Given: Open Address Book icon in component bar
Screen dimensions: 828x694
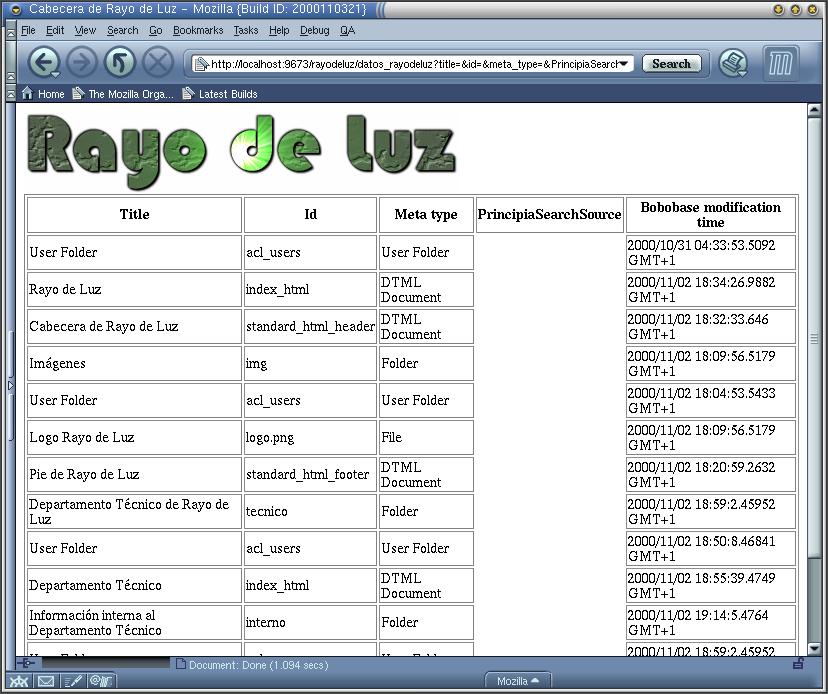Looking at the screenshot, I should [101, 681].
